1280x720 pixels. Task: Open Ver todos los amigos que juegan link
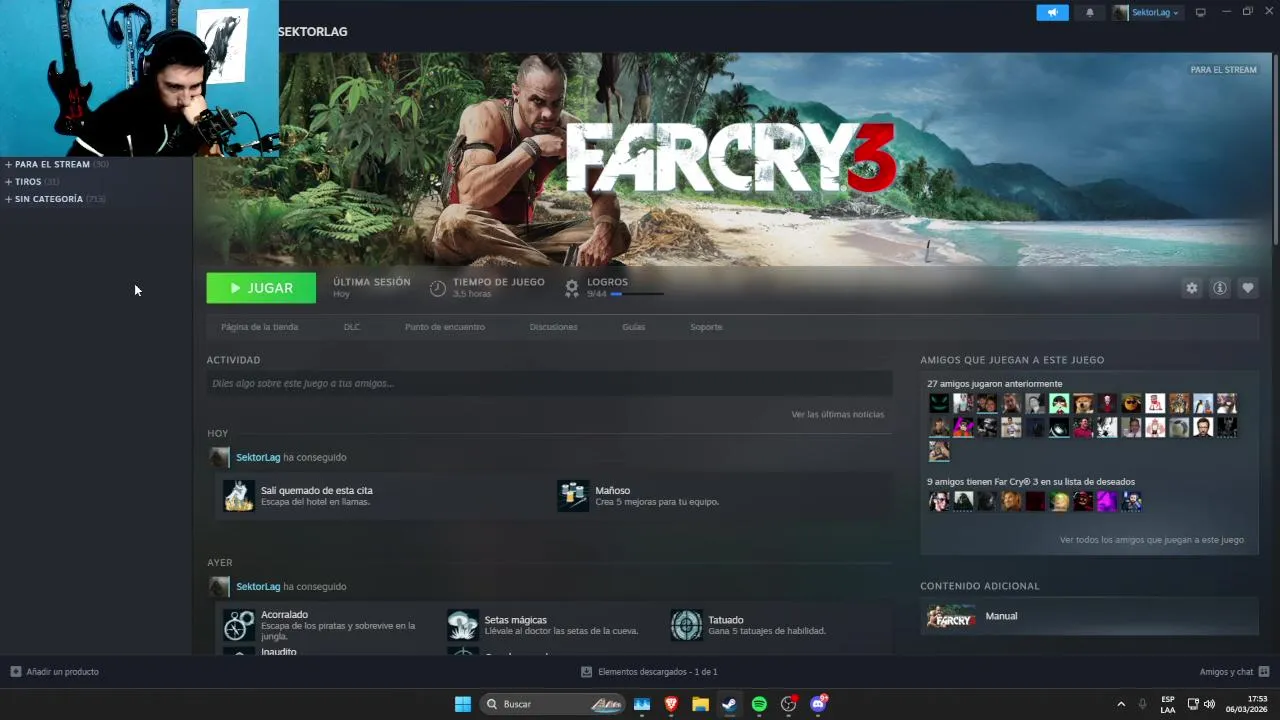1152,540
